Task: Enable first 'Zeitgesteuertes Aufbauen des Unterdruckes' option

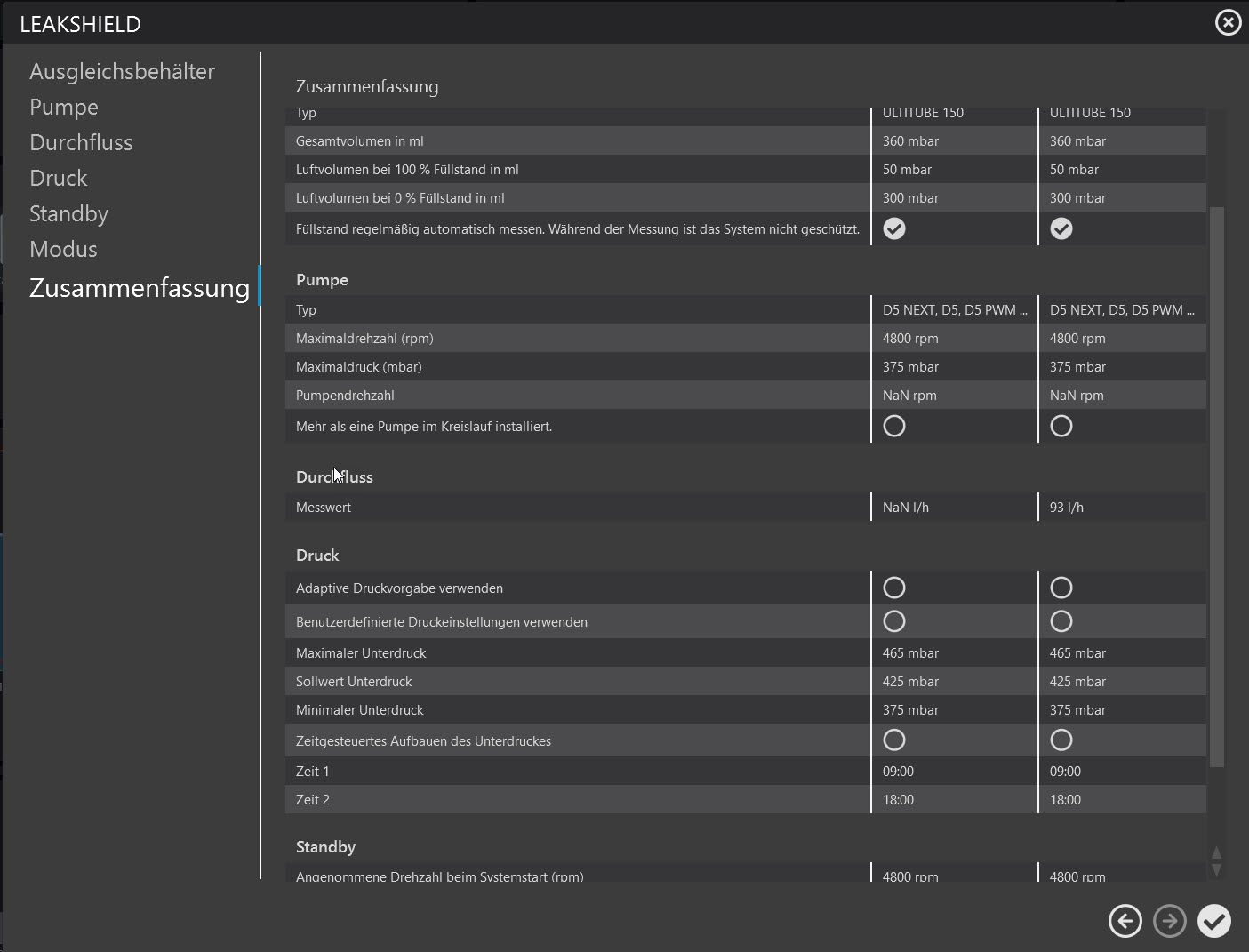Action: 894,740
